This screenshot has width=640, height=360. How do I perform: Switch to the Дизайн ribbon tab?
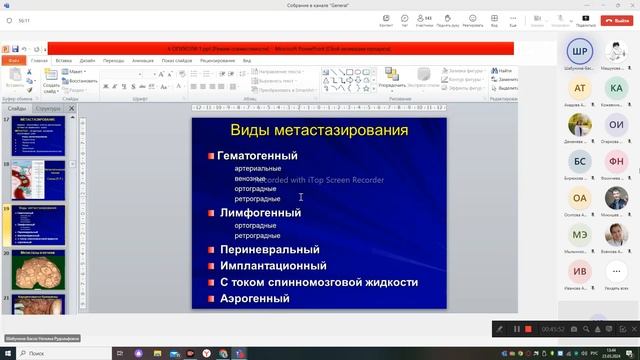click(87, 60)
